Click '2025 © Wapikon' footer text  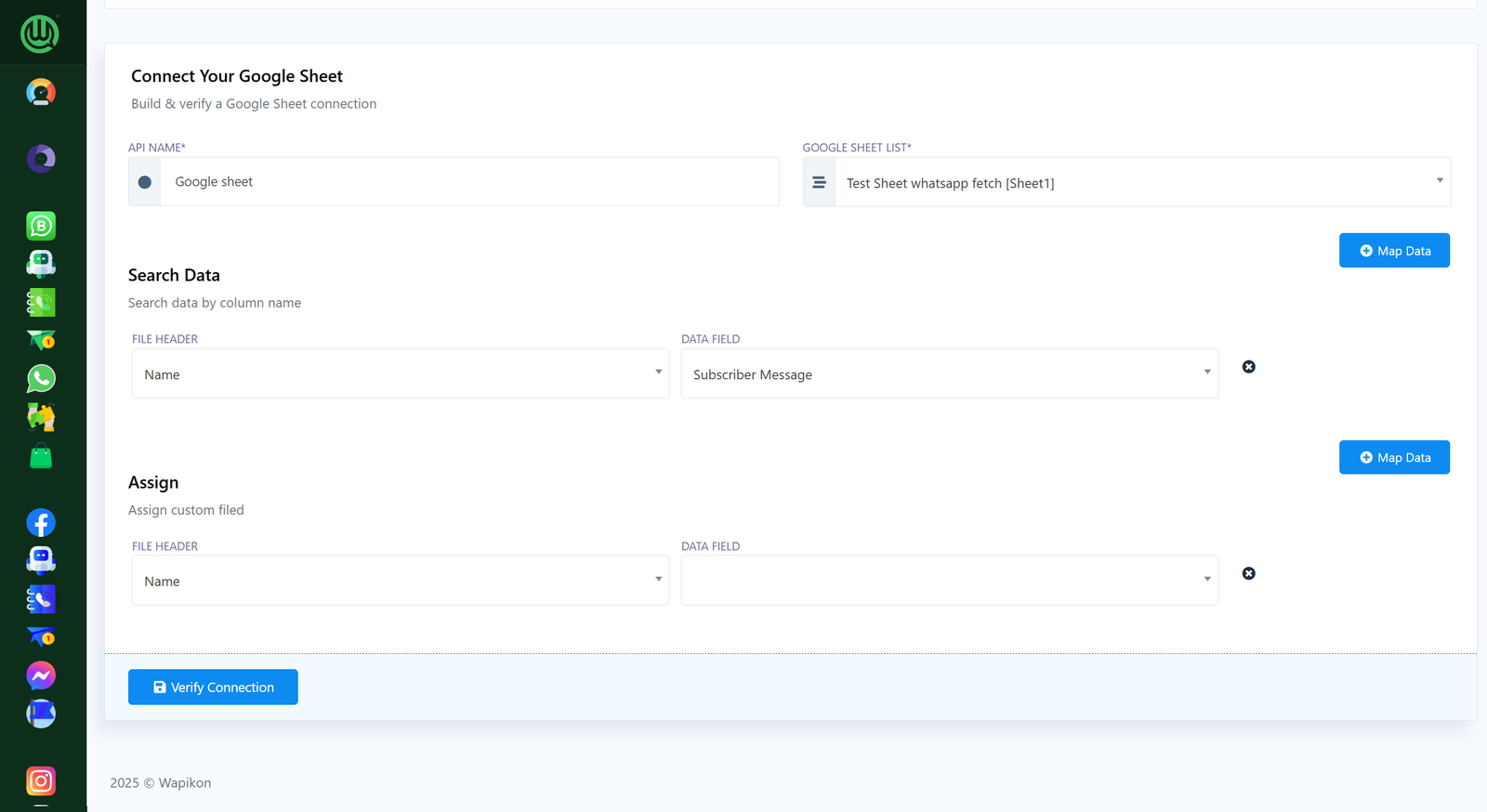pyautogui.click(x=161, y=783)
